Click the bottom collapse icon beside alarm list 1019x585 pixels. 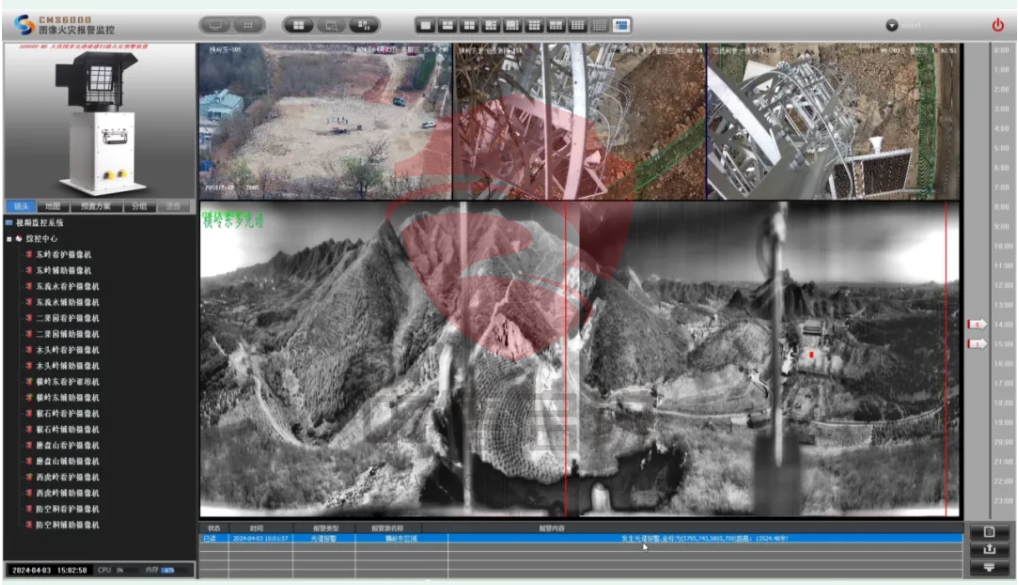coord(989,567)
